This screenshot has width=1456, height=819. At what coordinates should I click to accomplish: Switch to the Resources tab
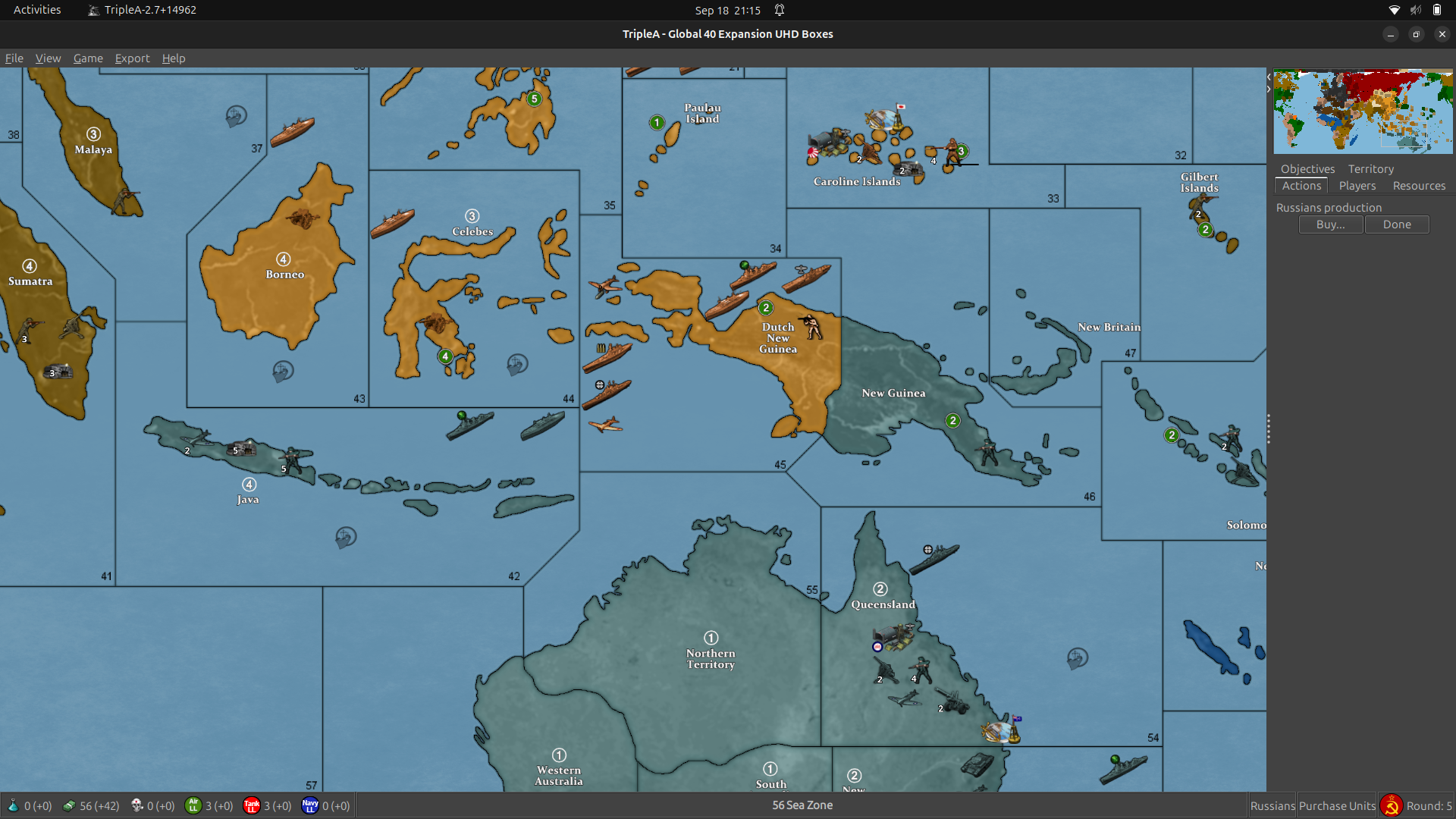point(1419,186)
